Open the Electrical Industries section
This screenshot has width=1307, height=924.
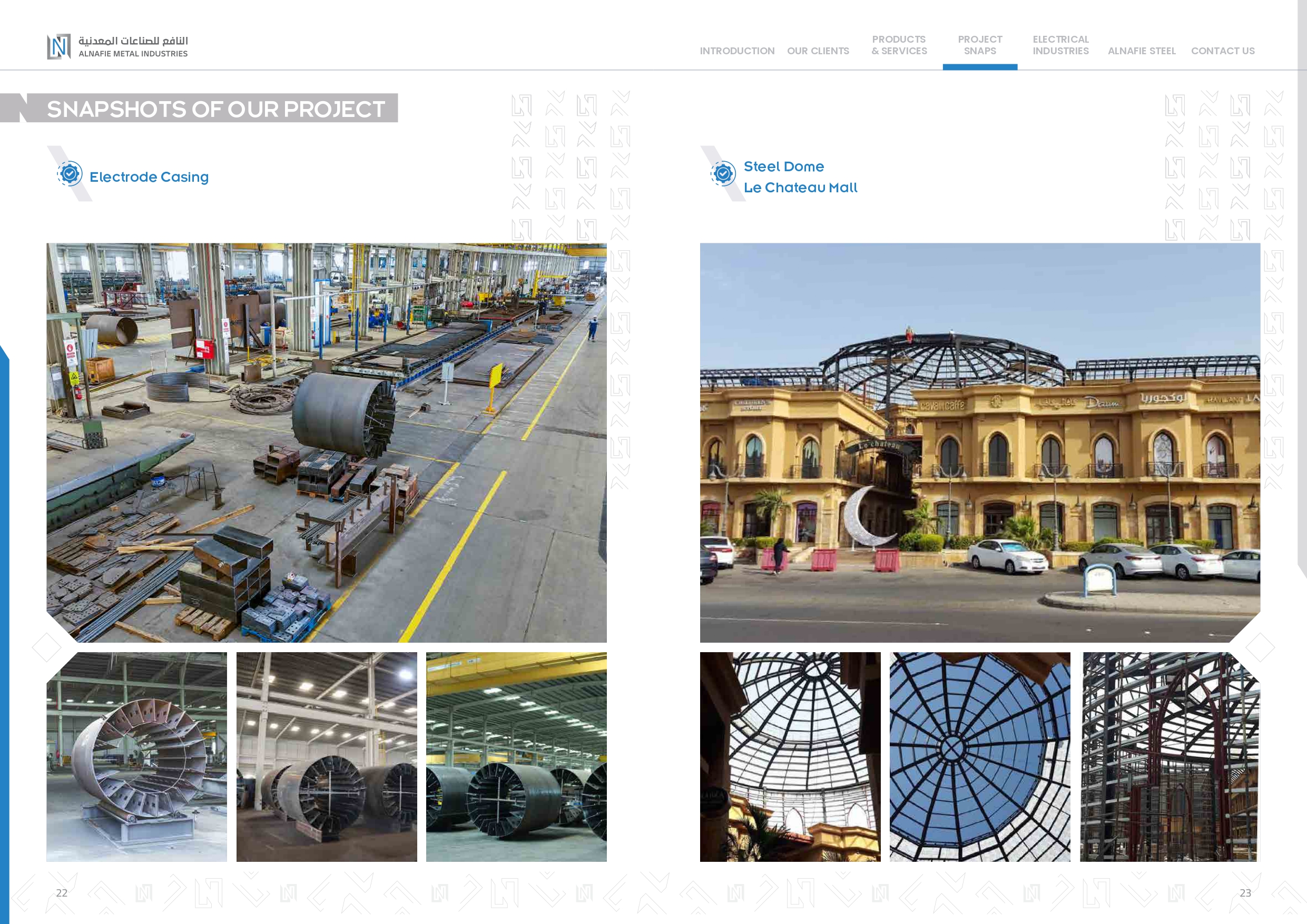pyautogui.click(x=1060, y=45)
